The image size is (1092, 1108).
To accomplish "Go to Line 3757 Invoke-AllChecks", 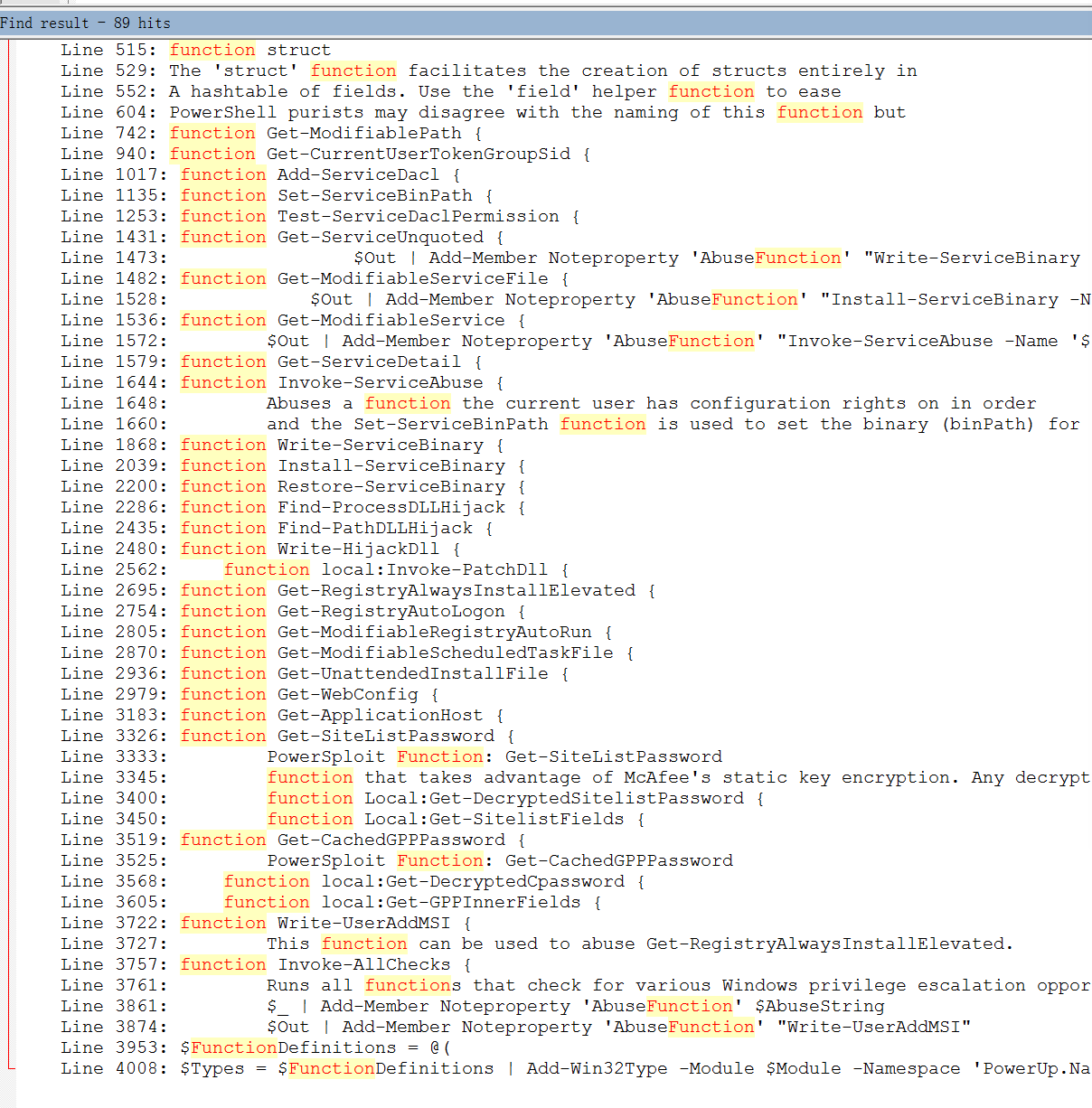I will coord(266,964).
